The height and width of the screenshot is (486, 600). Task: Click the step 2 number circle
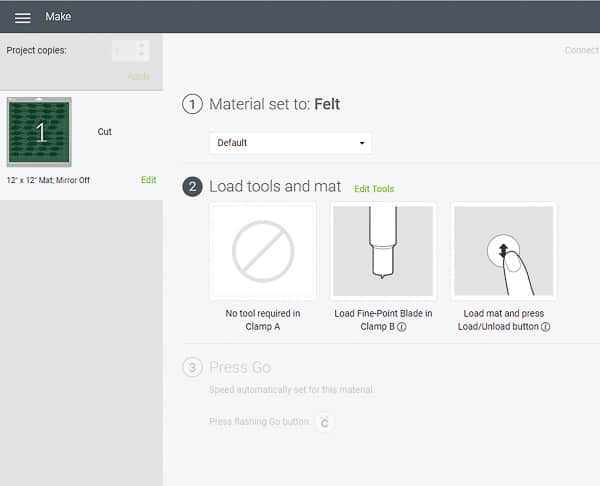tap(193, 187)
